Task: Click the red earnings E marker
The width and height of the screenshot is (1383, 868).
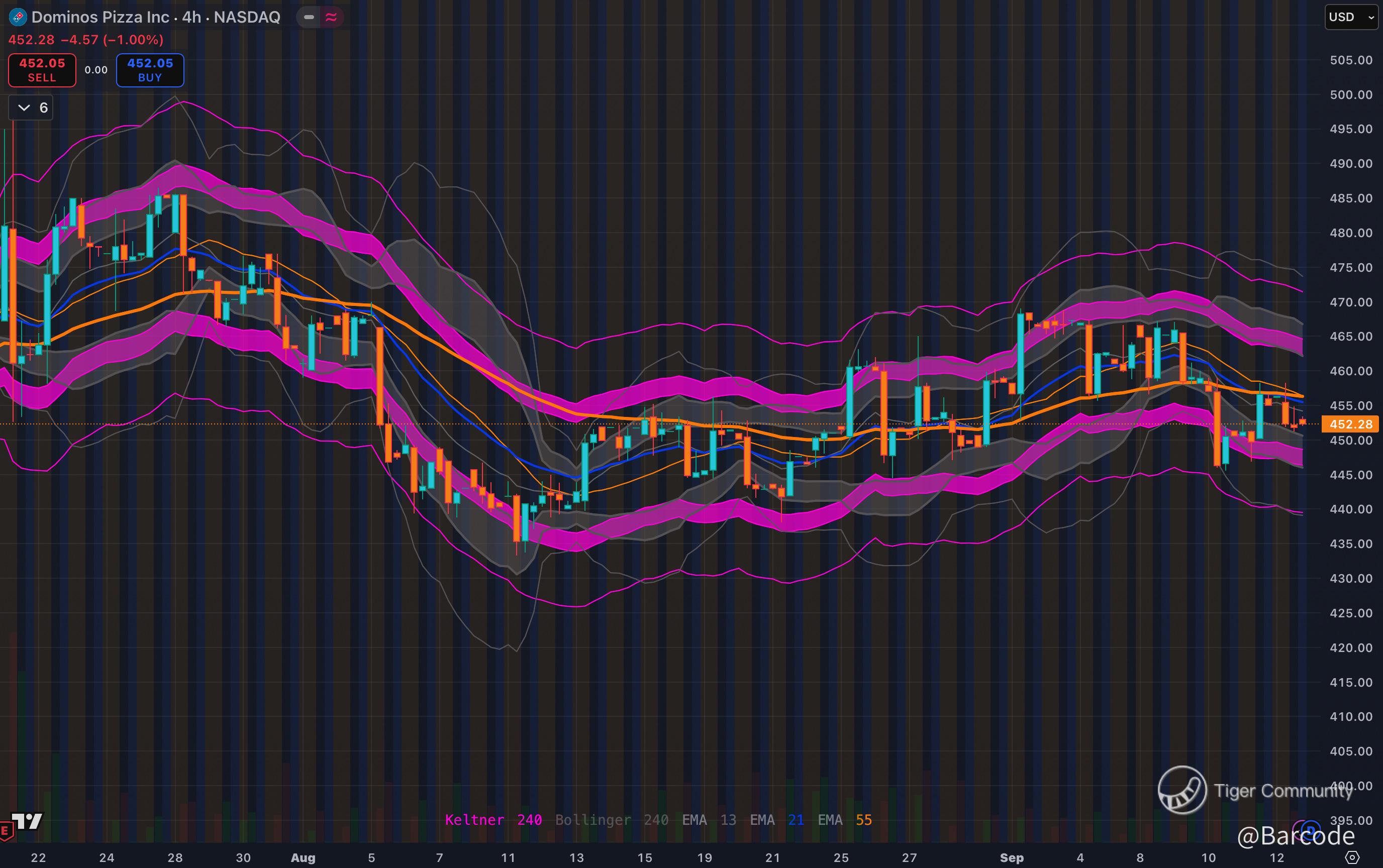Action: coord(5,830)
